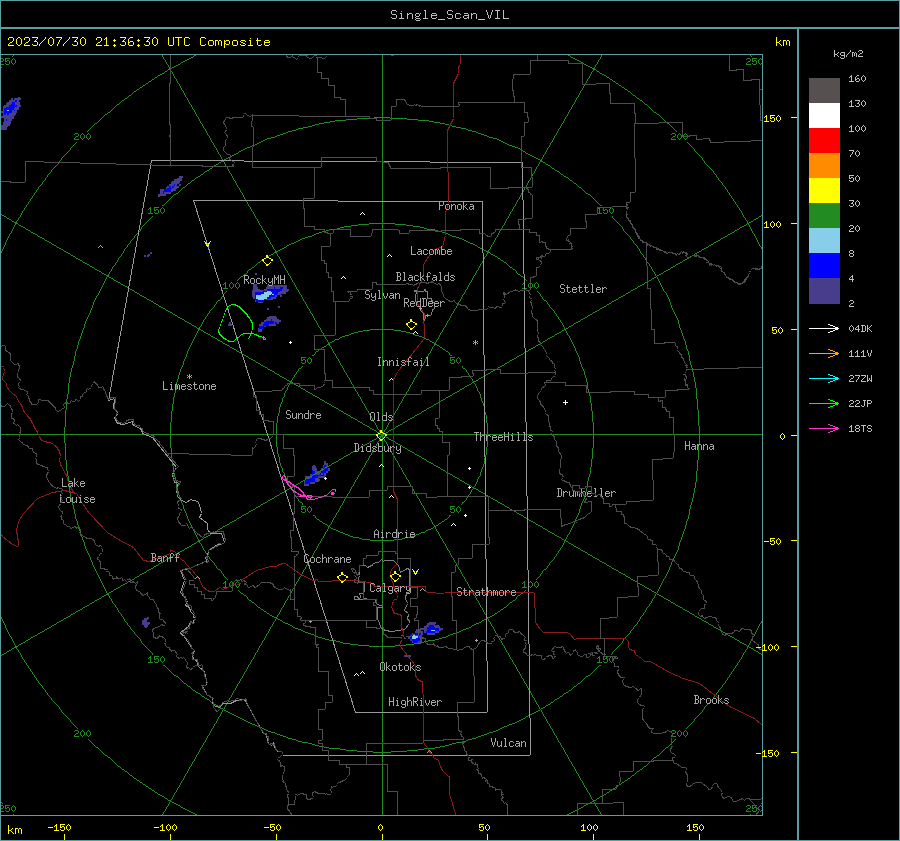Click the Hanna city label
900x841 pixels.
(699, 446)
